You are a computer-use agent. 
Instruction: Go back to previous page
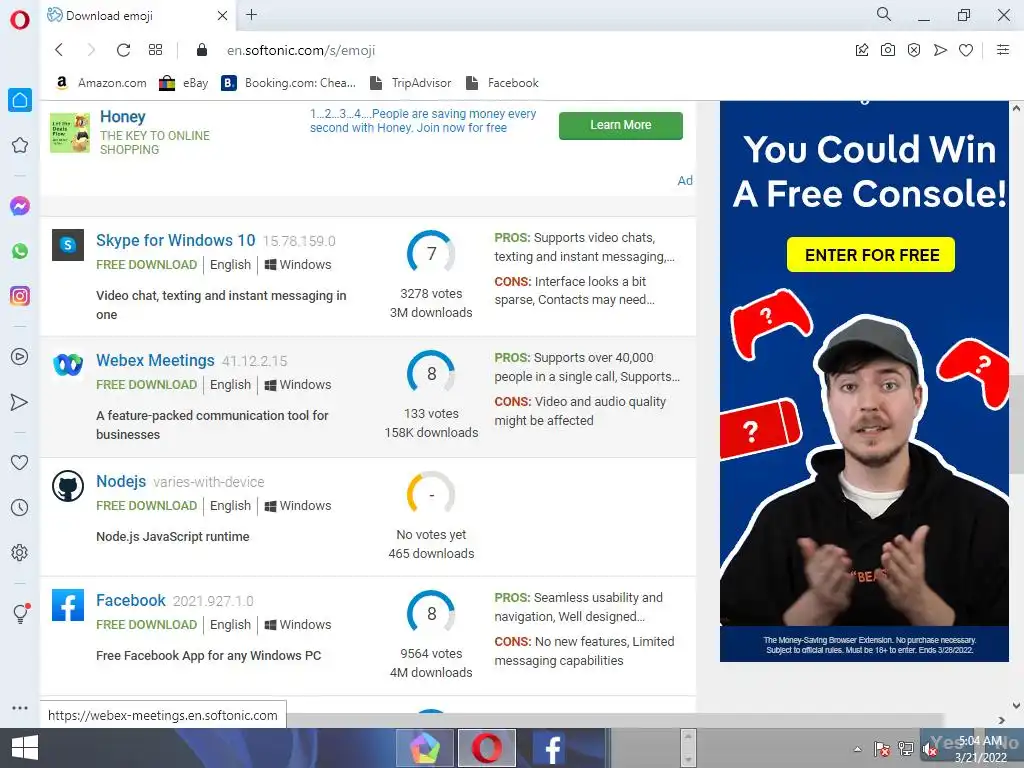tap(59, 50)
